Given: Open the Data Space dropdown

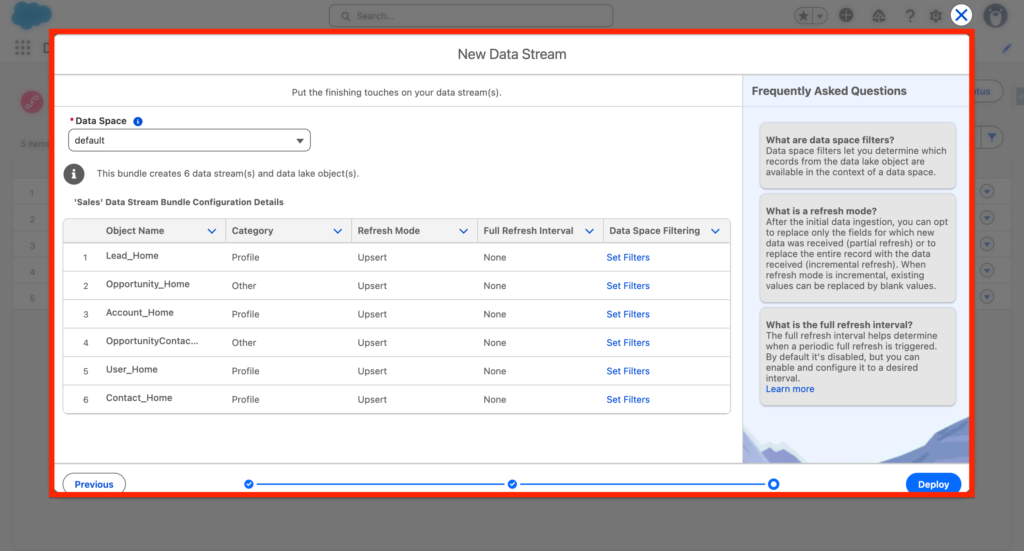Looking at the screenshot, I should 189,141.
